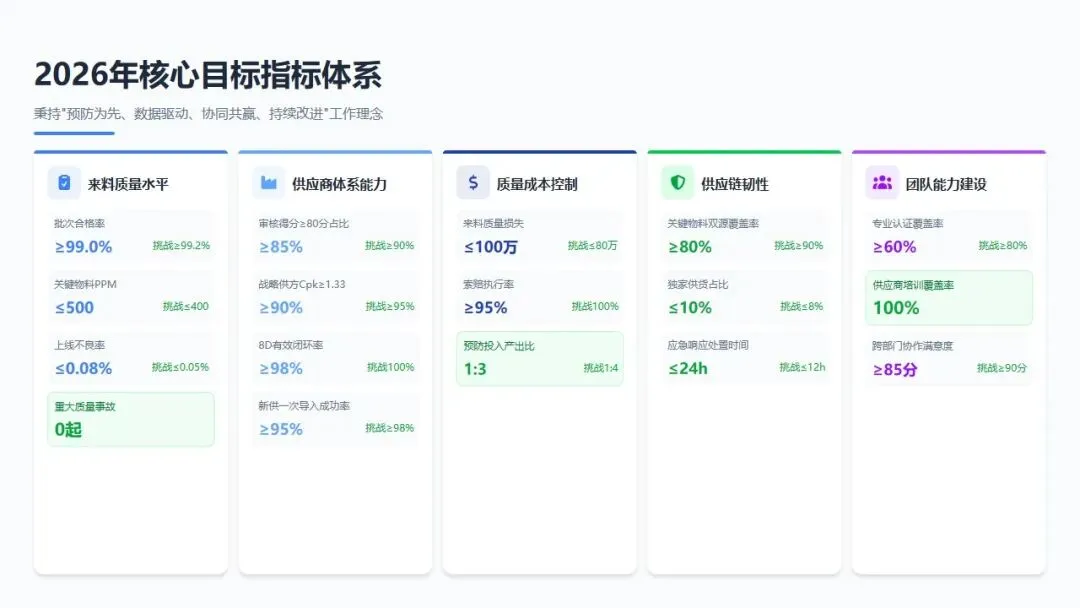Click the 新供一次导入成功率 label
Image resolution: width=1080 pixels, height=608 pixels.
point(304,406)
